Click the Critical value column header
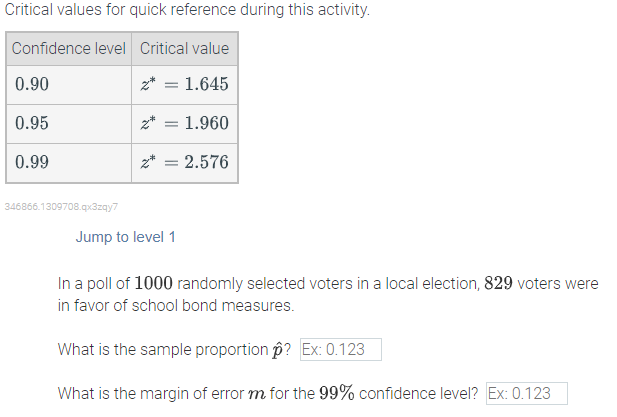This screenshot has height=417, width=617. click(185, 49)
